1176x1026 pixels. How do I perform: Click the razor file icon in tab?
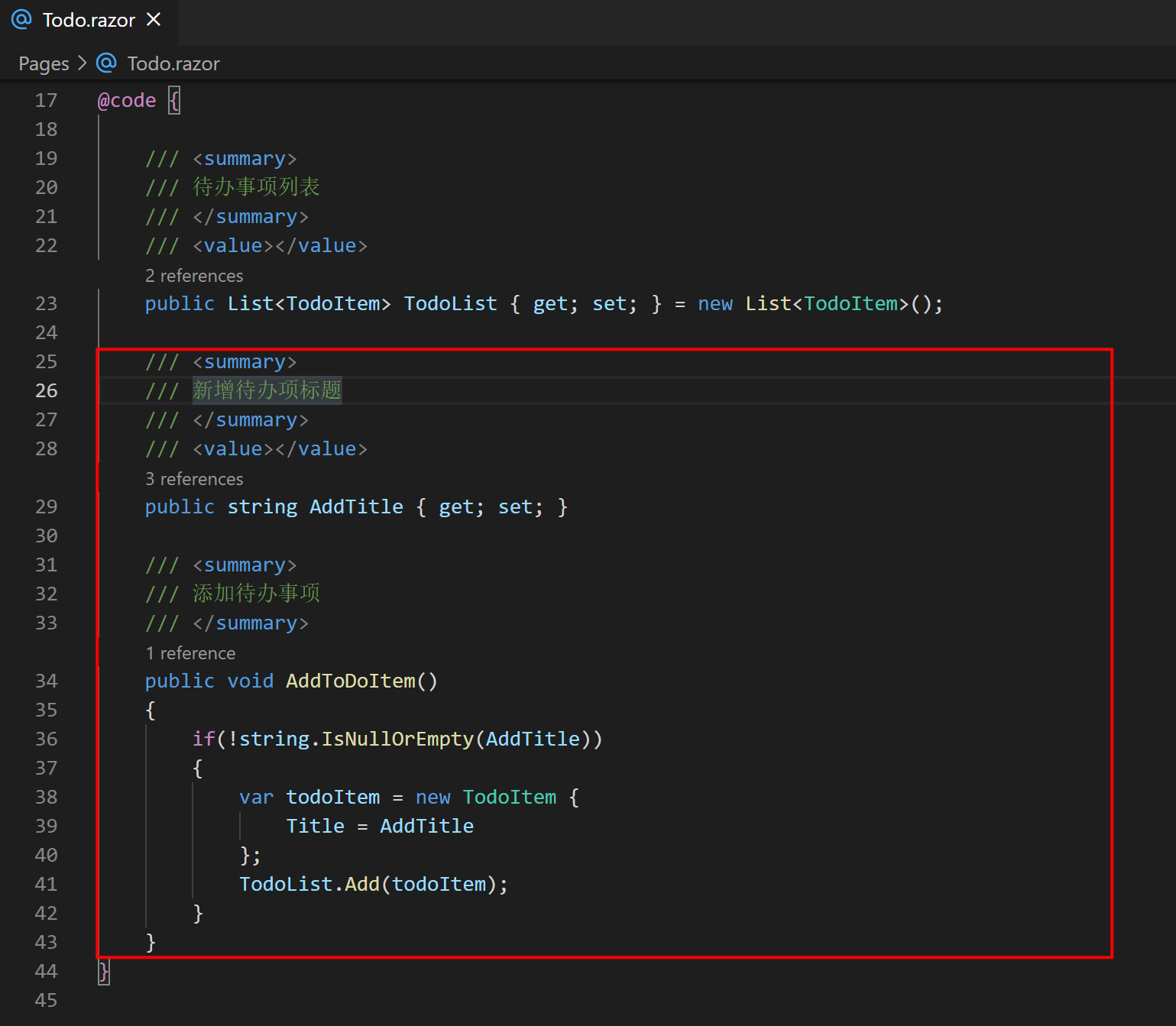[21, 20]
